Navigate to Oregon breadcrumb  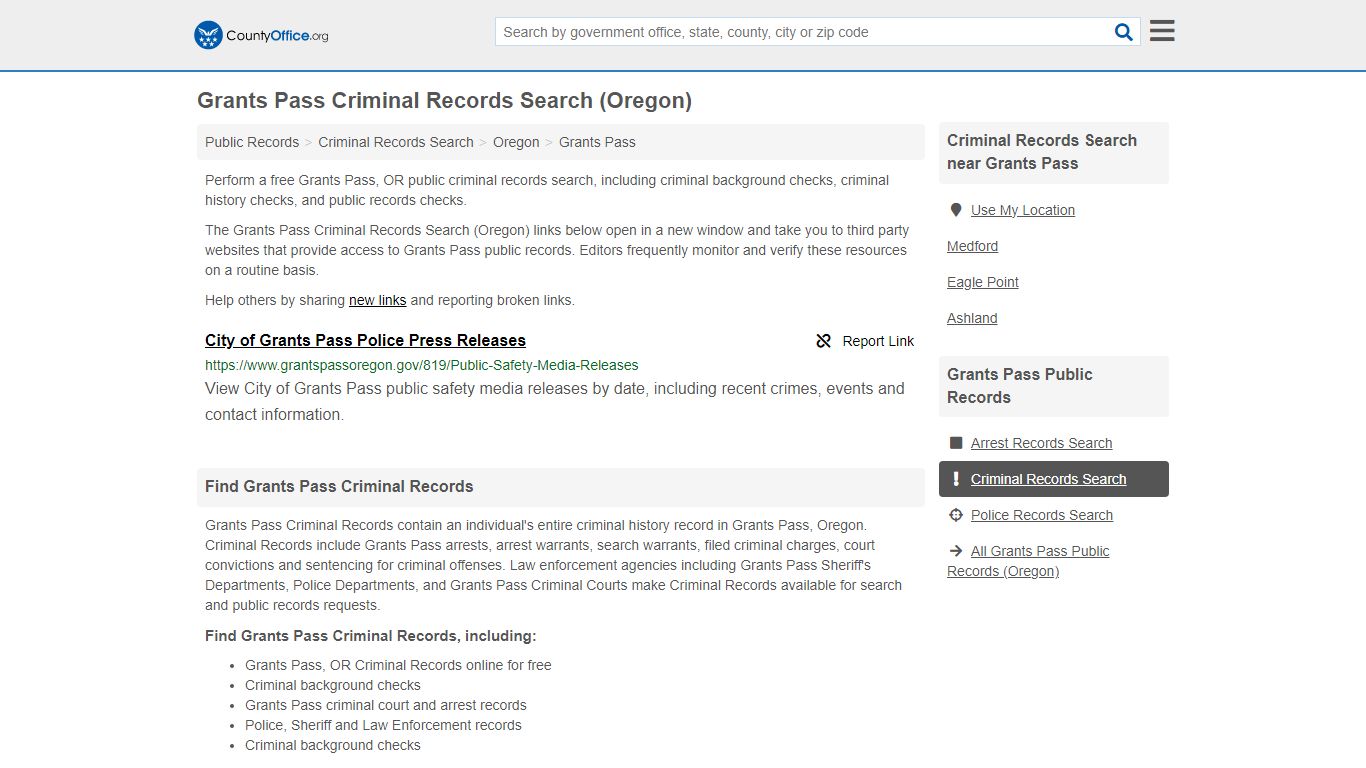click(516, 142)
